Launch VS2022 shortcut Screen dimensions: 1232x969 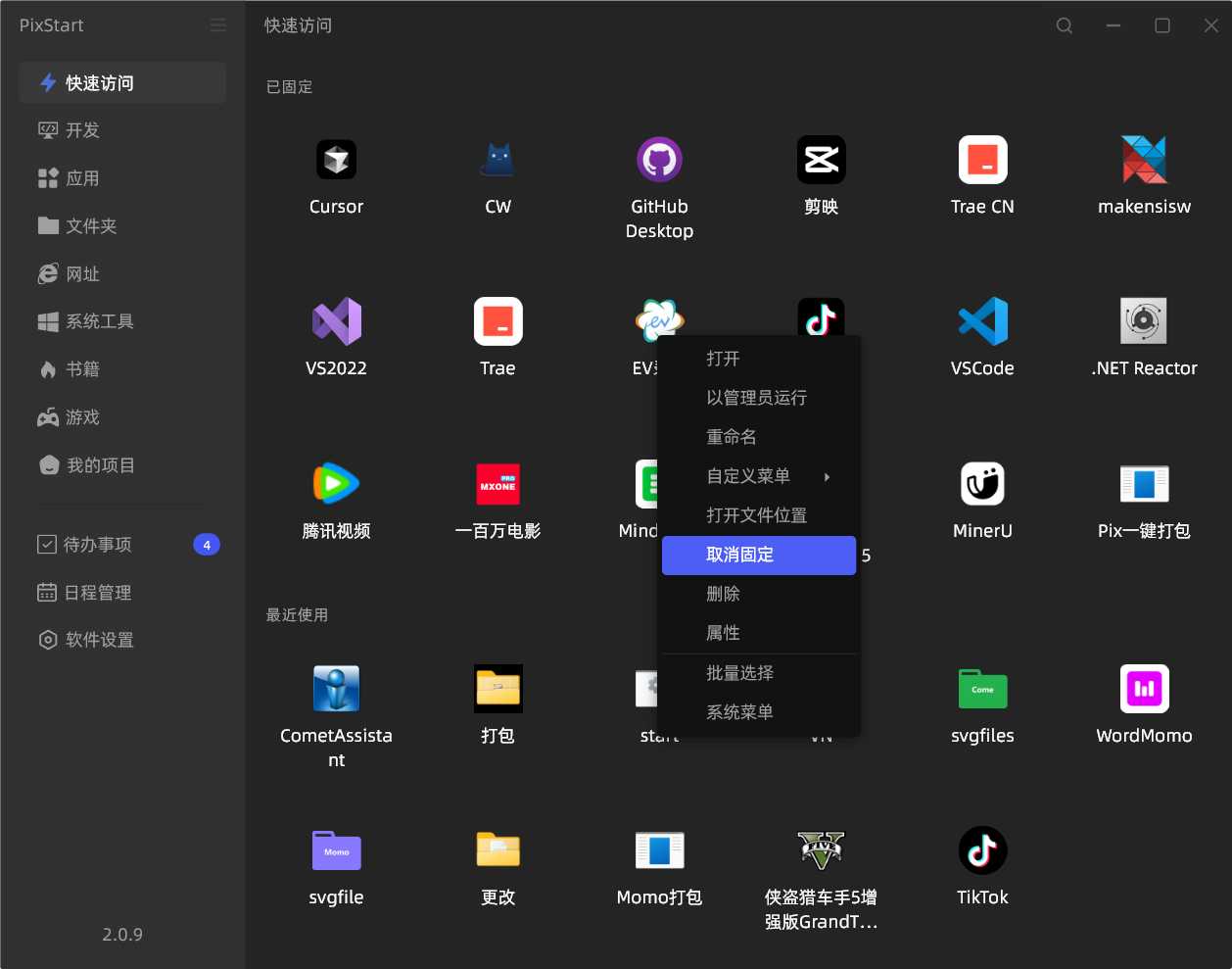336,321
